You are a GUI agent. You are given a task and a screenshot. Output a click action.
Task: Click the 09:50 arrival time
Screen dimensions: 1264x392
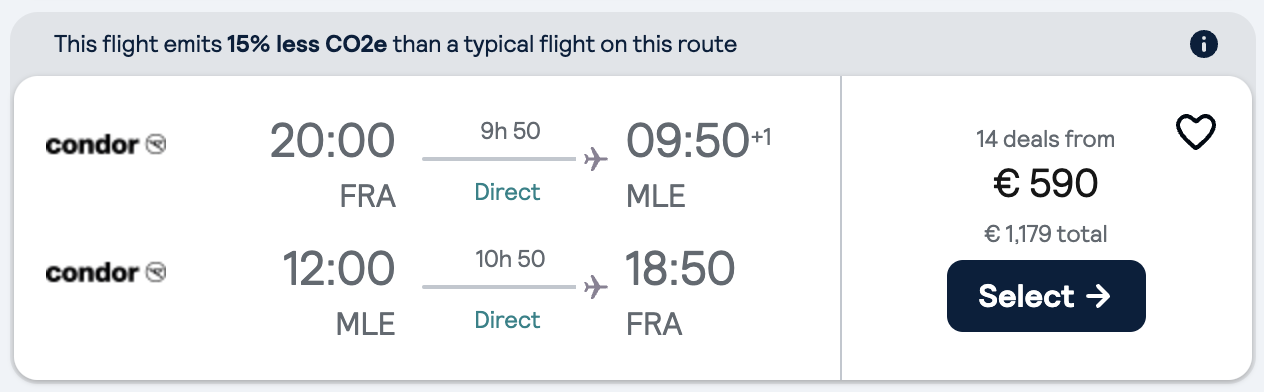688,141
